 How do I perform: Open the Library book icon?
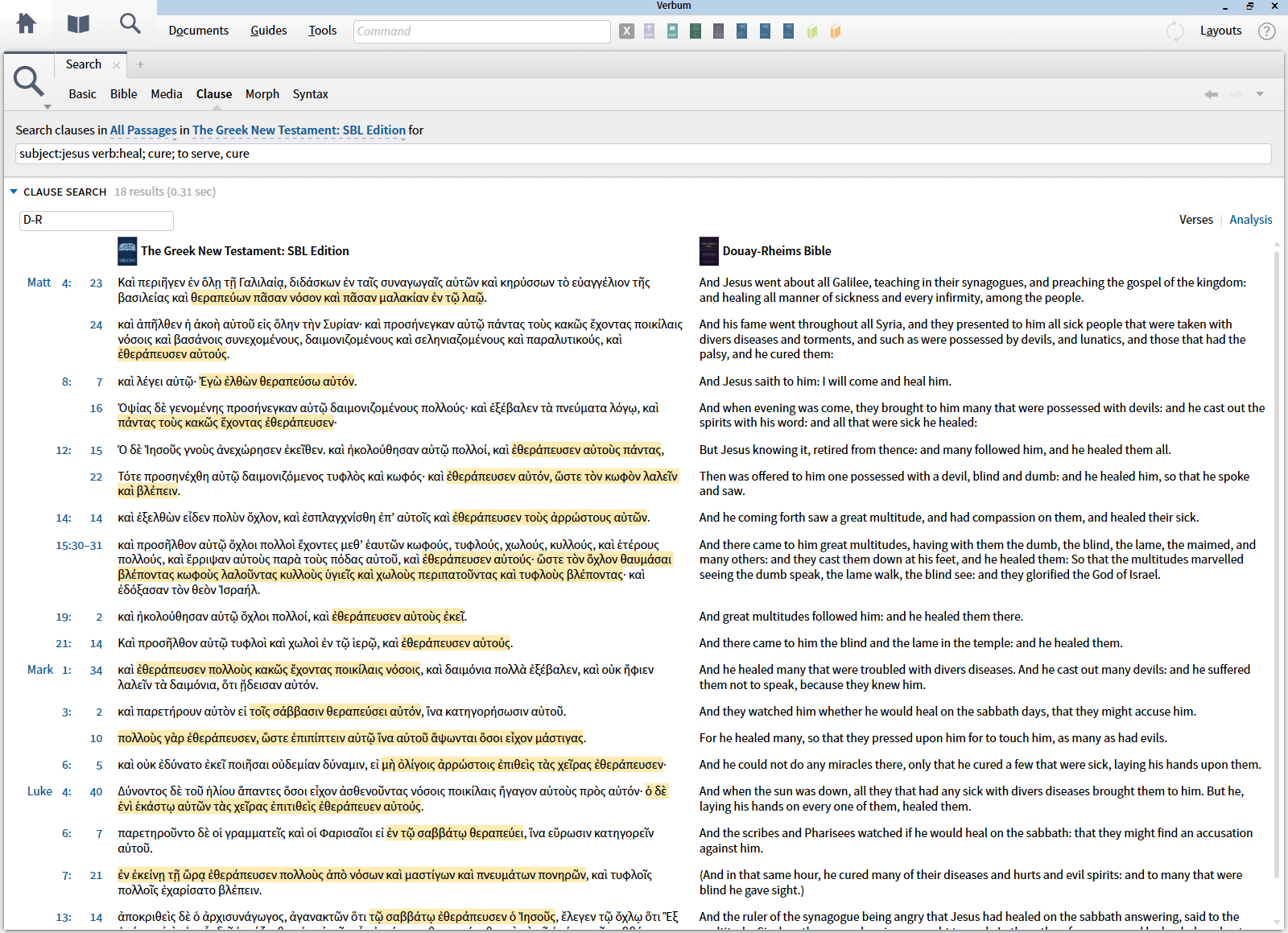78,24
